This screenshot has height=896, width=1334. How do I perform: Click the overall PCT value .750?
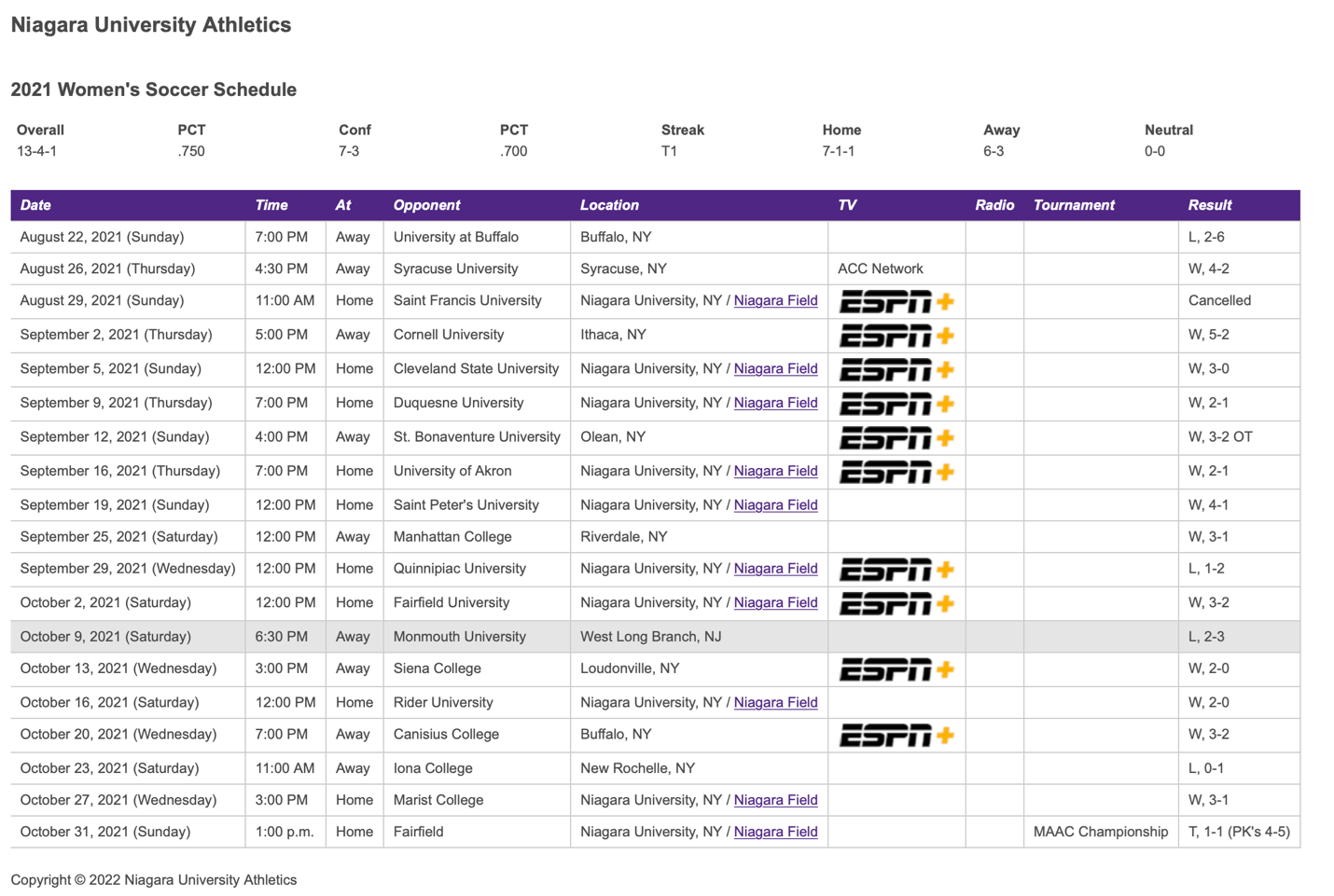191,151
